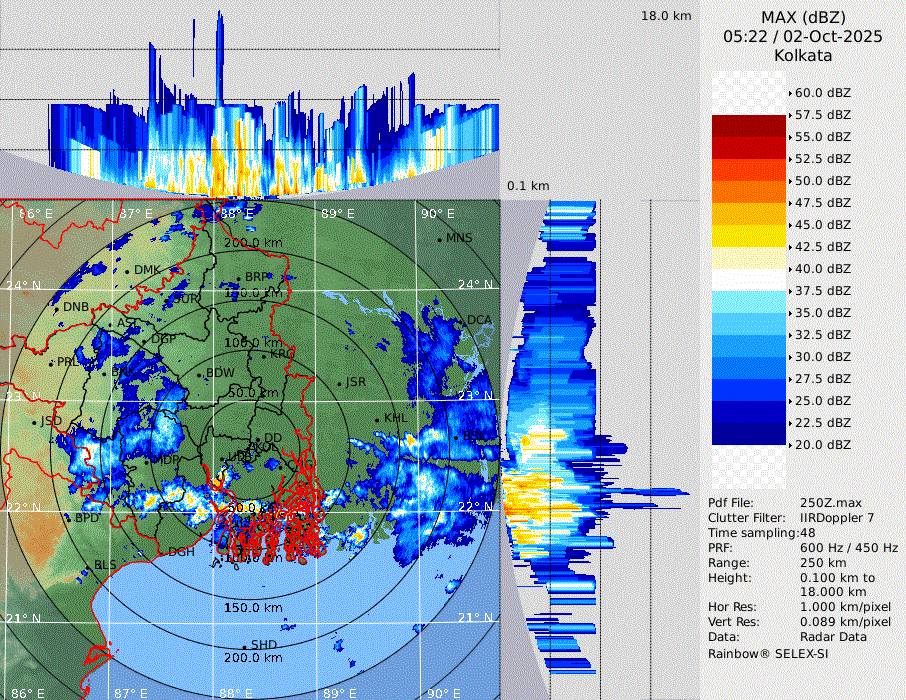The height and width of the screenshot is (700, 906).
Task: Click the 150.0 km south range label
Action: tap(253, 608)
